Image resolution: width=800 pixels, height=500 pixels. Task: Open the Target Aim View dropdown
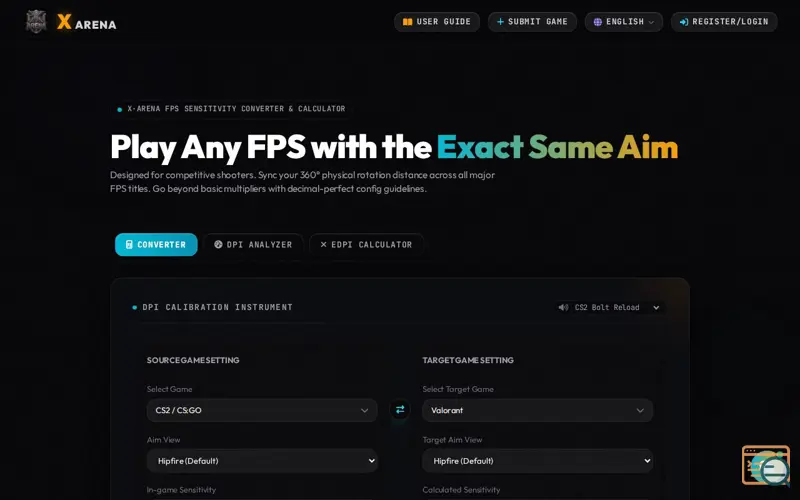pos(537,461)
